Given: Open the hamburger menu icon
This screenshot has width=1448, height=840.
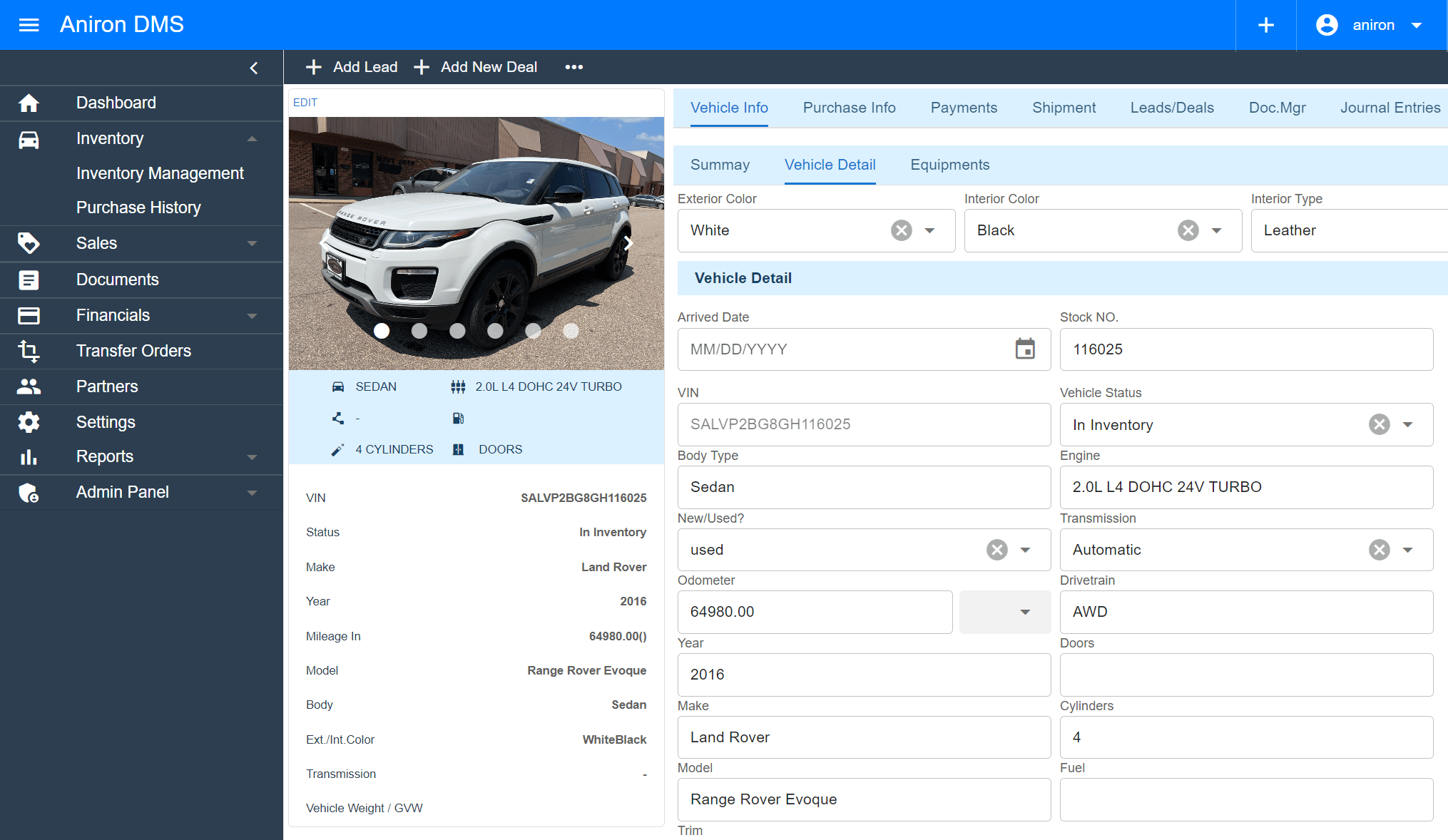Looking at the screenshot, I should [29, 25].
